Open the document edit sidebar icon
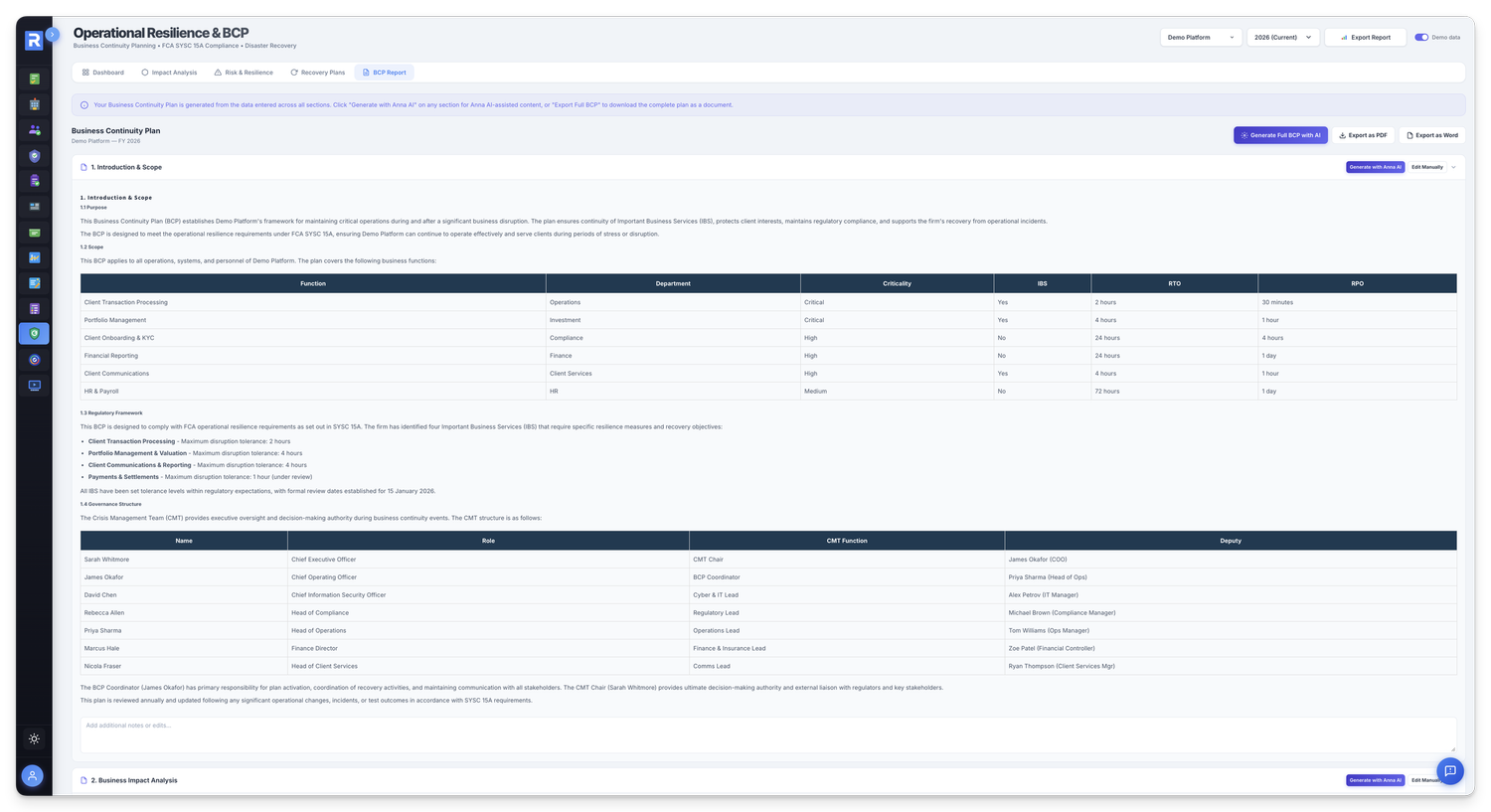Screen dimensions: 1491x812 point(34,282)
